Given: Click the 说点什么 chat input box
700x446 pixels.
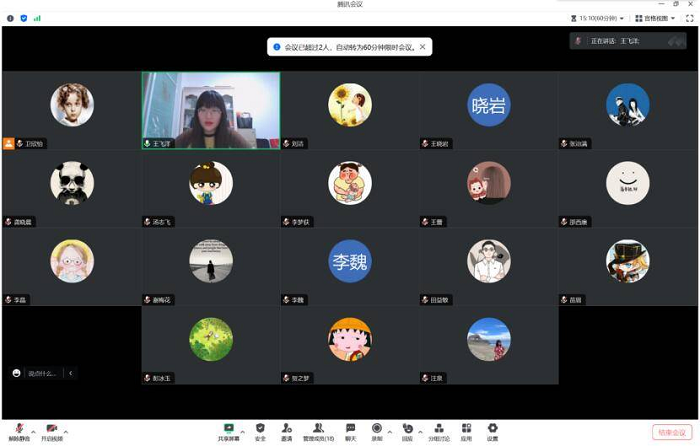Looking at the screenshot, I should 42,373.
